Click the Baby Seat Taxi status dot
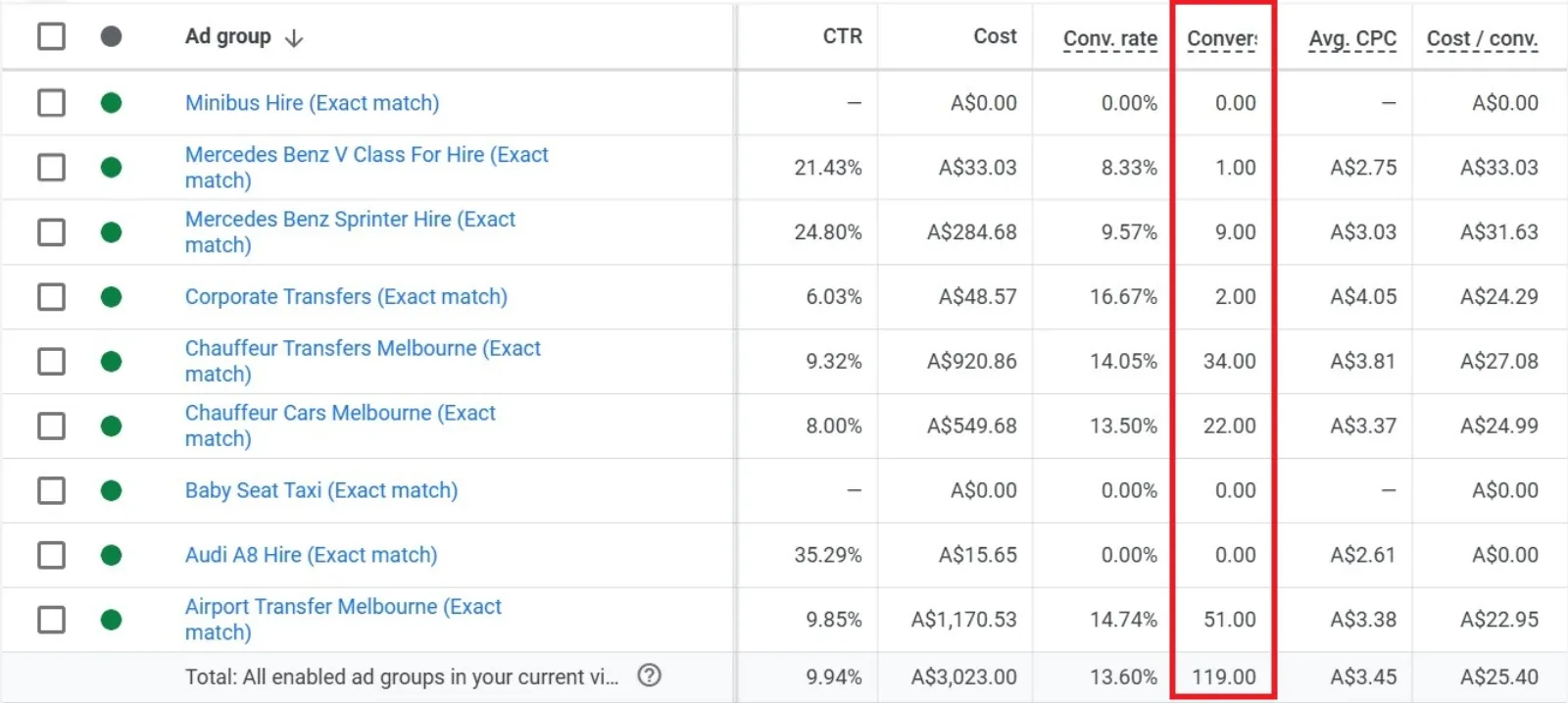 point(111,490)
